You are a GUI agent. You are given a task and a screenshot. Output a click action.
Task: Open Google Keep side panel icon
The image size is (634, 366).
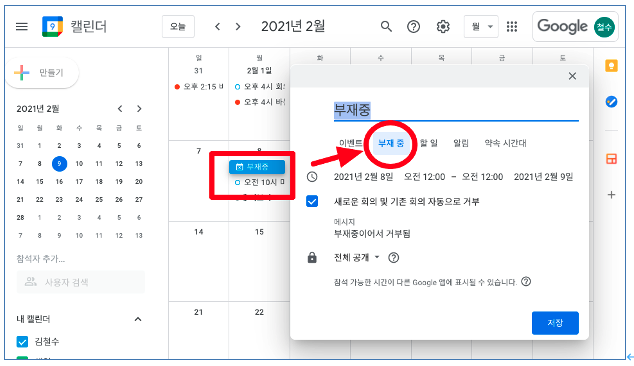tap(611, 66)
